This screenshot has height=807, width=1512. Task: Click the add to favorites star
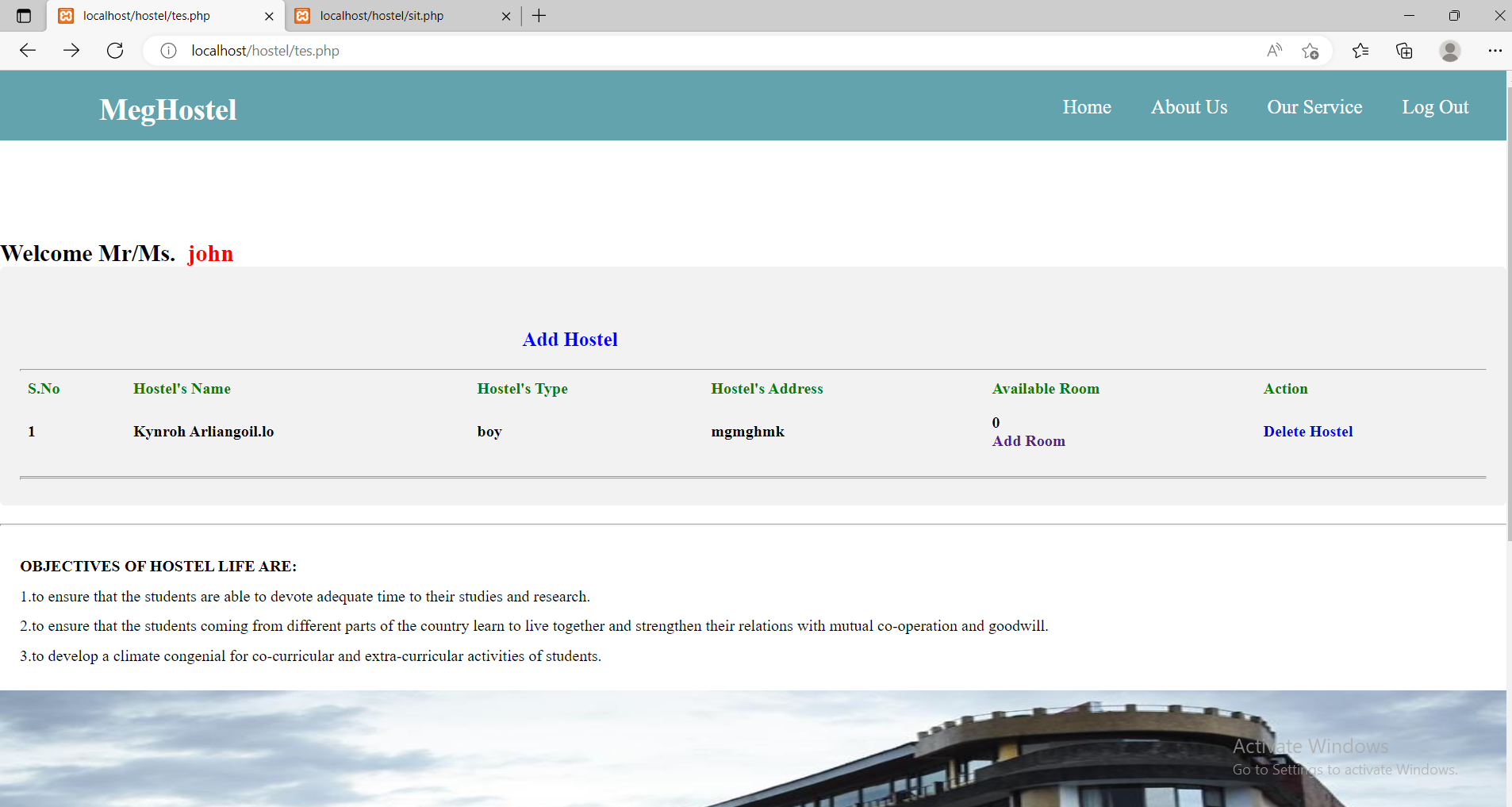(1310, 50)
